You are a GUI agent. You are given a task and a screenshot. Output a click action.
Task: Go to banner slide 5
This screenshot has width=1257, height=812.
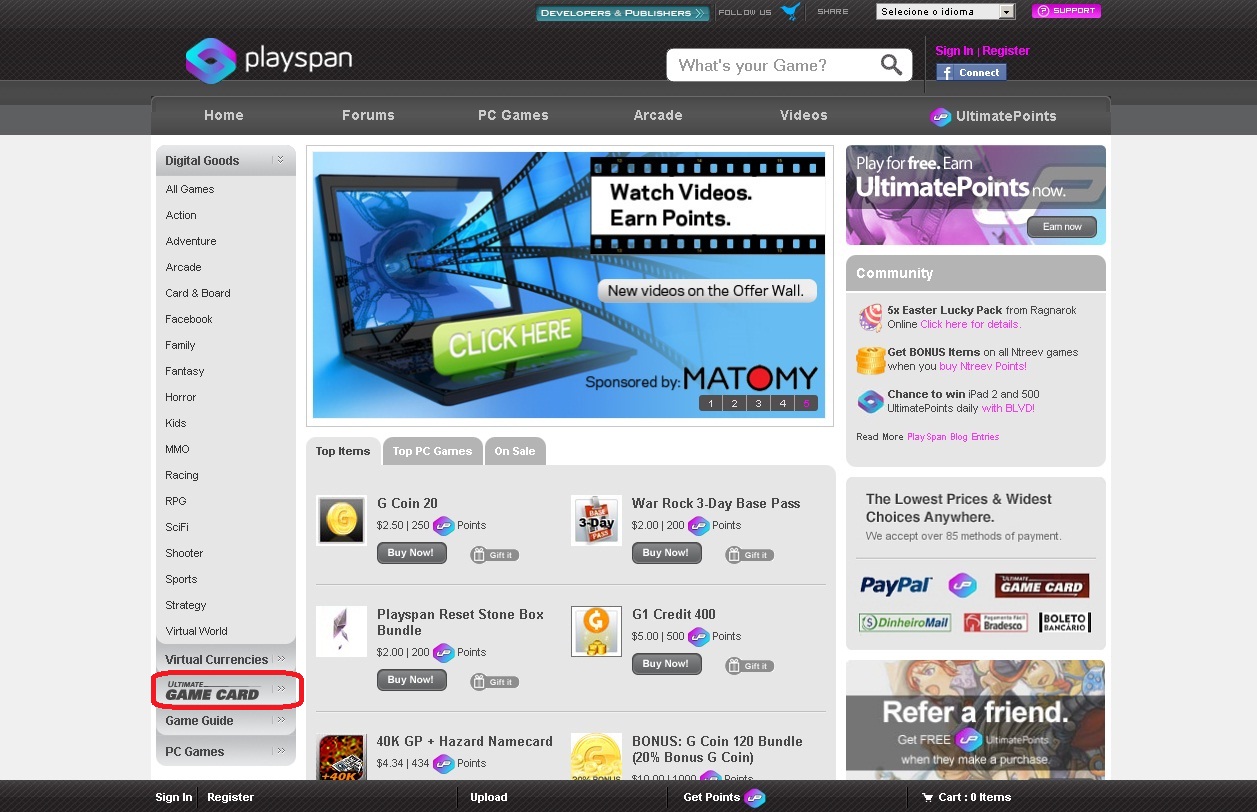pos(806,404)
